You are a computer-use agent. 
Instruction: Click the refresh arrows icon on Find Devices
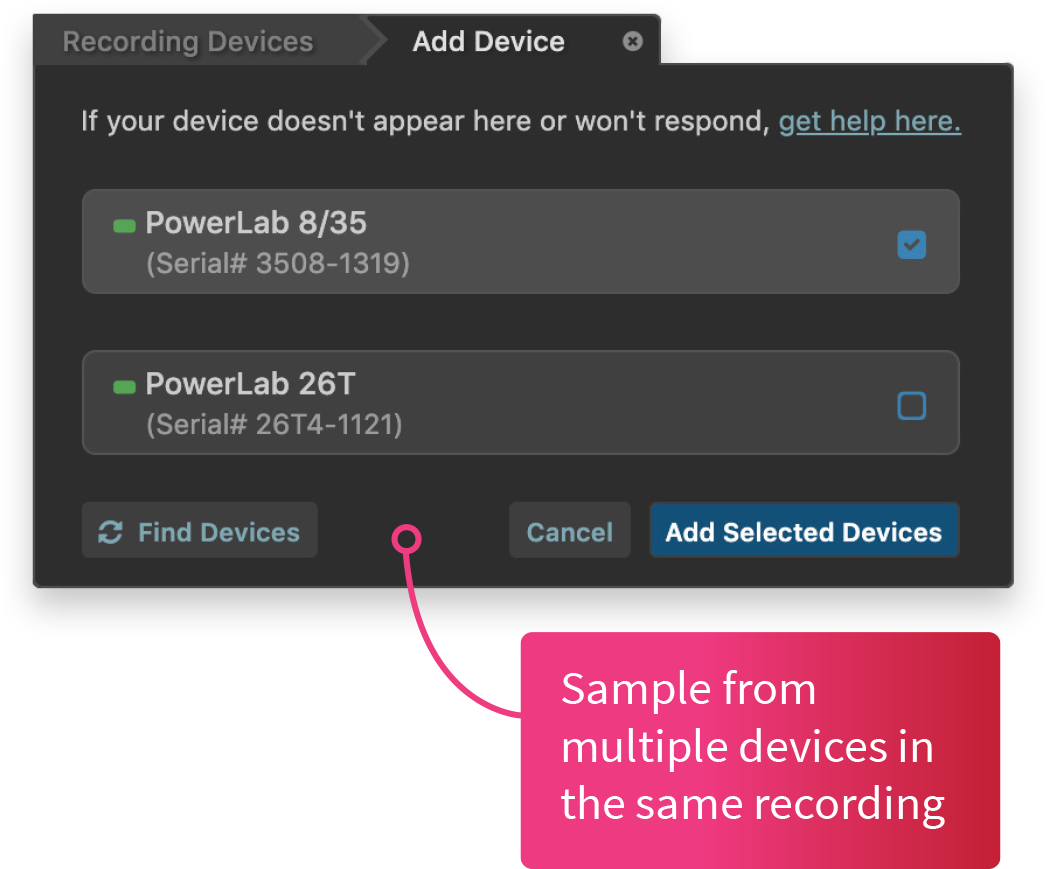110,532
